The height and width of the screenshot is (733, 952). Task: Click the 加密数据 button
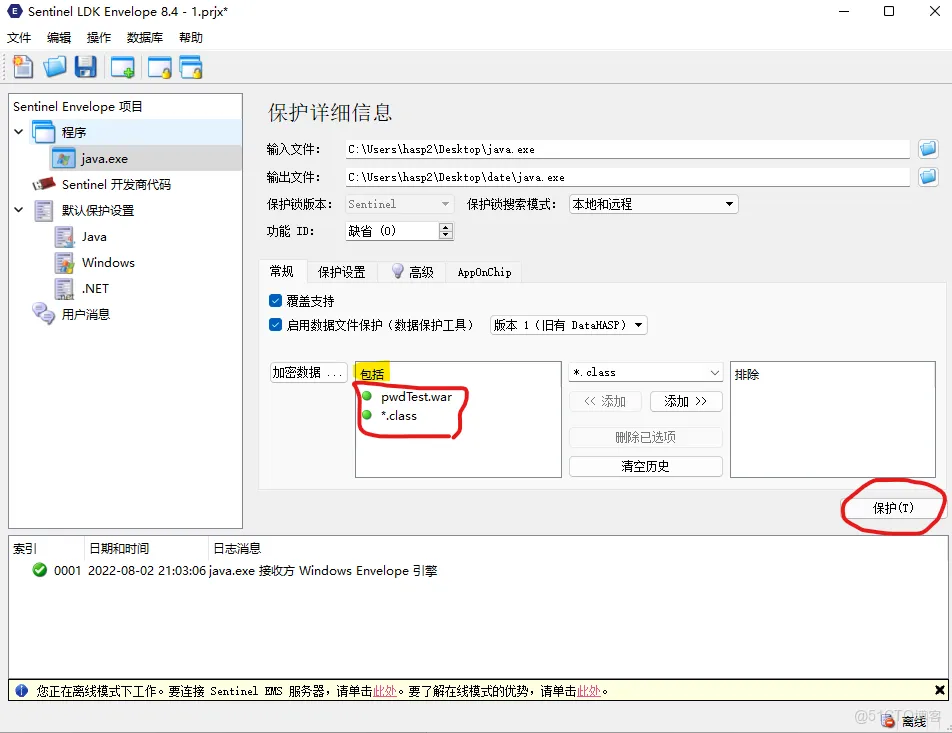(x=308, y=372)
